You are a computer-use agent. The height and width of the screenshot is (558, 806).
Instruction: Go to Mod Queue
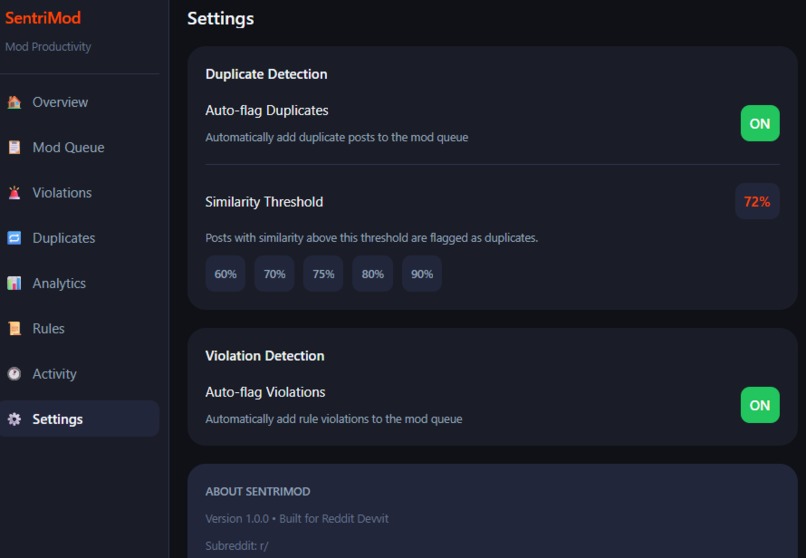point(80,147)
